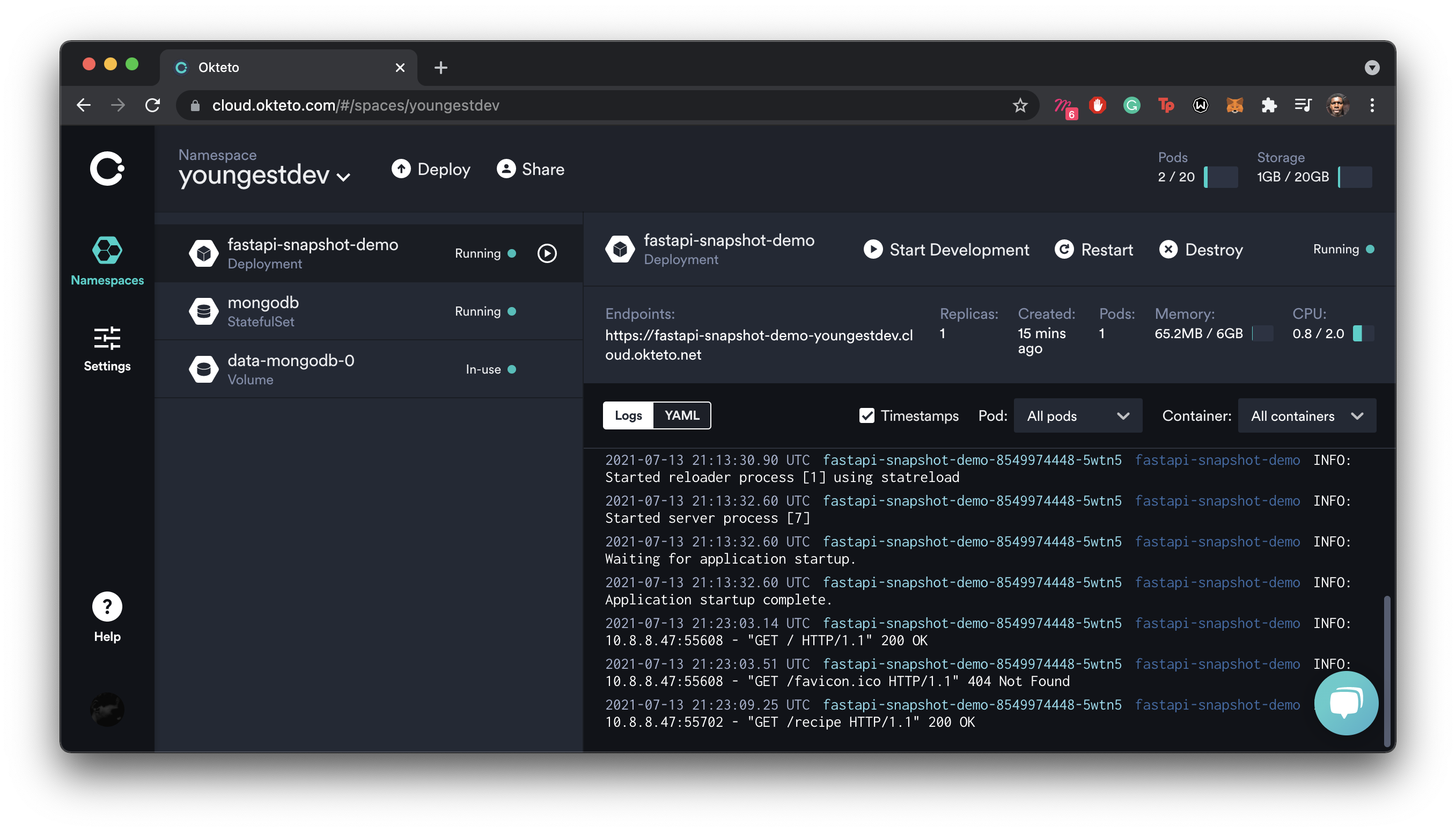
Task: Open the Chrome three-dot menu
Action: tap(1371, 105)
